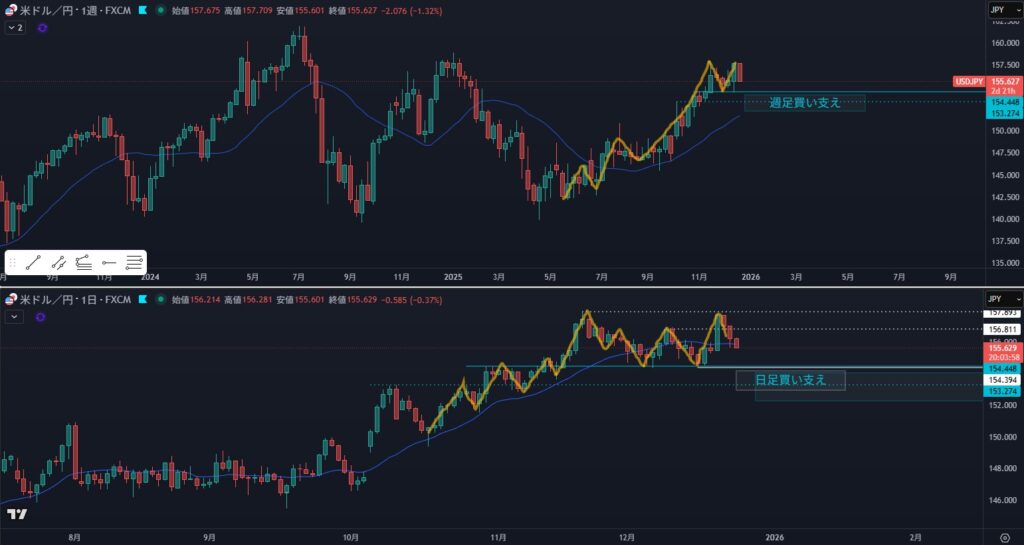Toggle the flag marker on weekly chart symbol

tap(143, 9)
